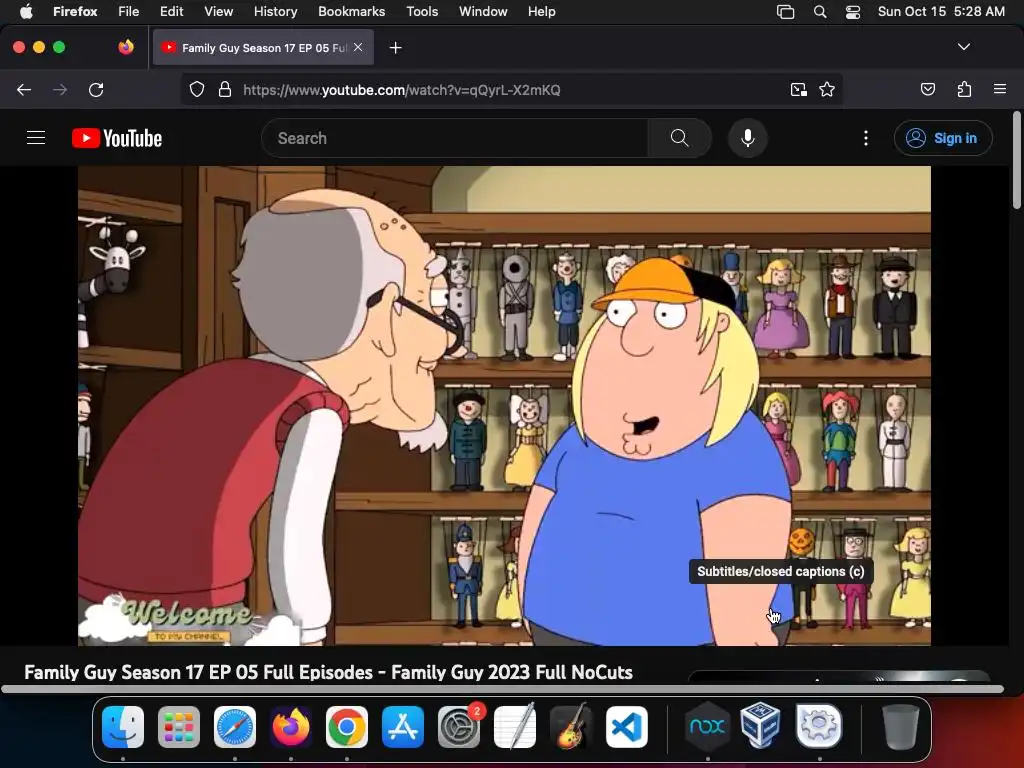Open the Firefox application menu
The image size is (1024, 768).
tap(1000, 89)
